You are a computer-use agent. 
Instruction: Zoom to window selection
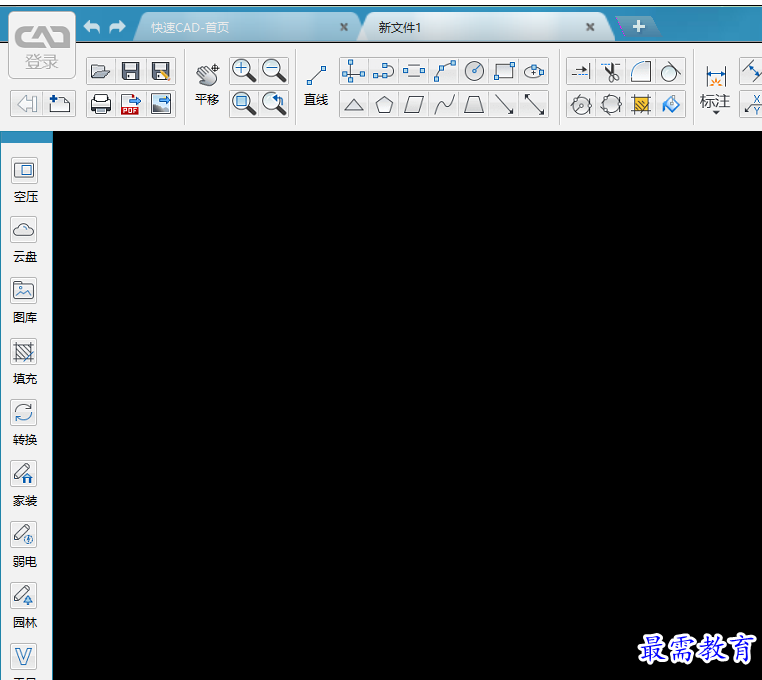[x=244, y=104]
